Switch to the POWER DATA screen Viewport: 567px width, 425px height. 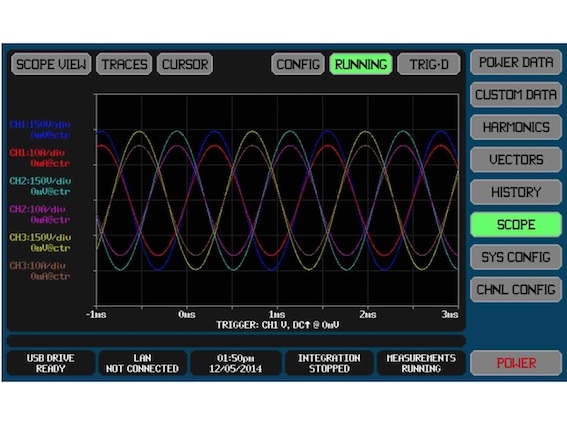(x=516, y=63)
